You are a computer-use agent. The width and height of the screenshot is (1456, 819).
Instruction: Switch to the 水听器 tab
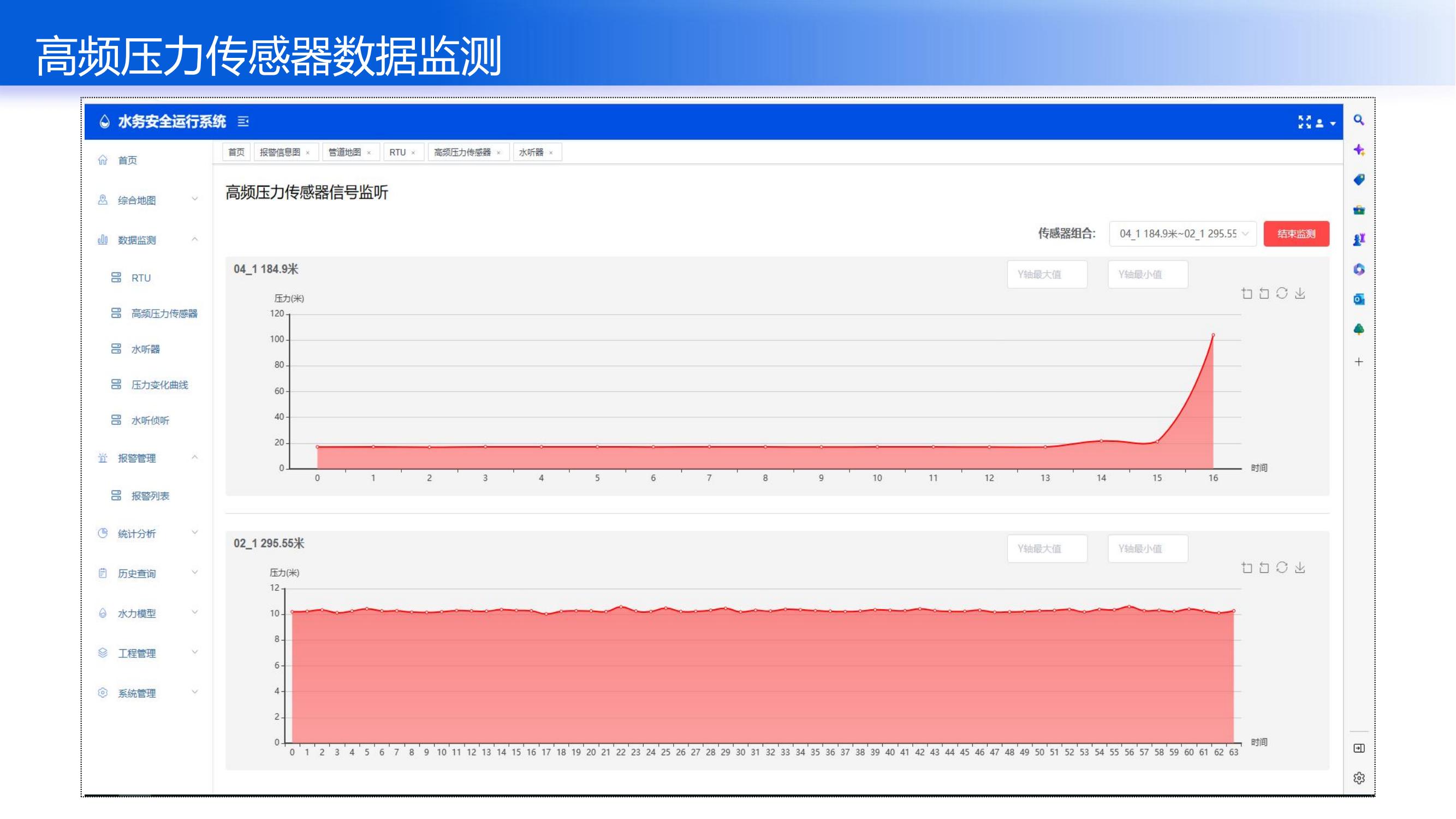(531, 152)
